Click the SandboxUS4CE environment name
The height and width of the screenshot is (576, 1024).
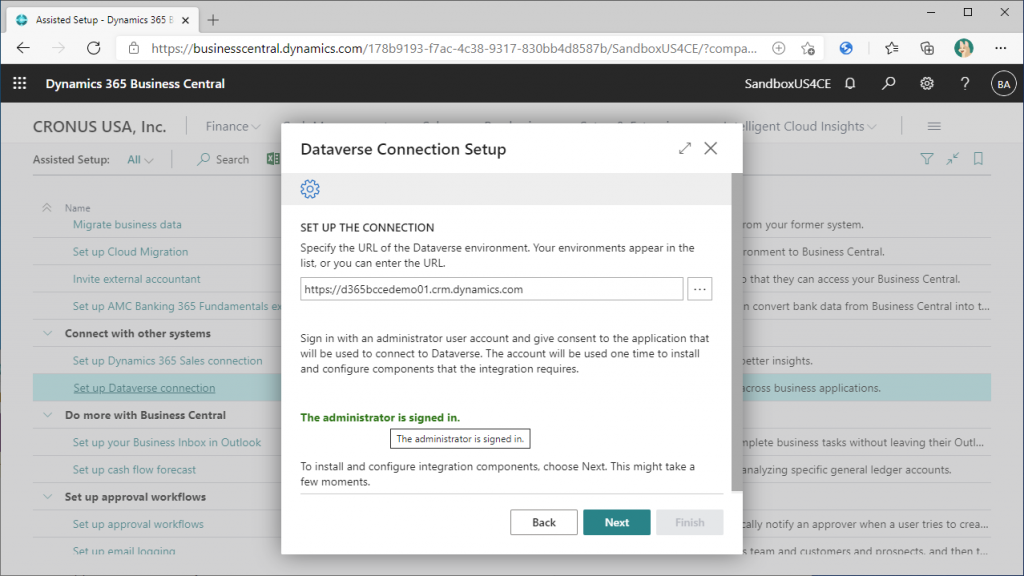(x=788, y=84)
